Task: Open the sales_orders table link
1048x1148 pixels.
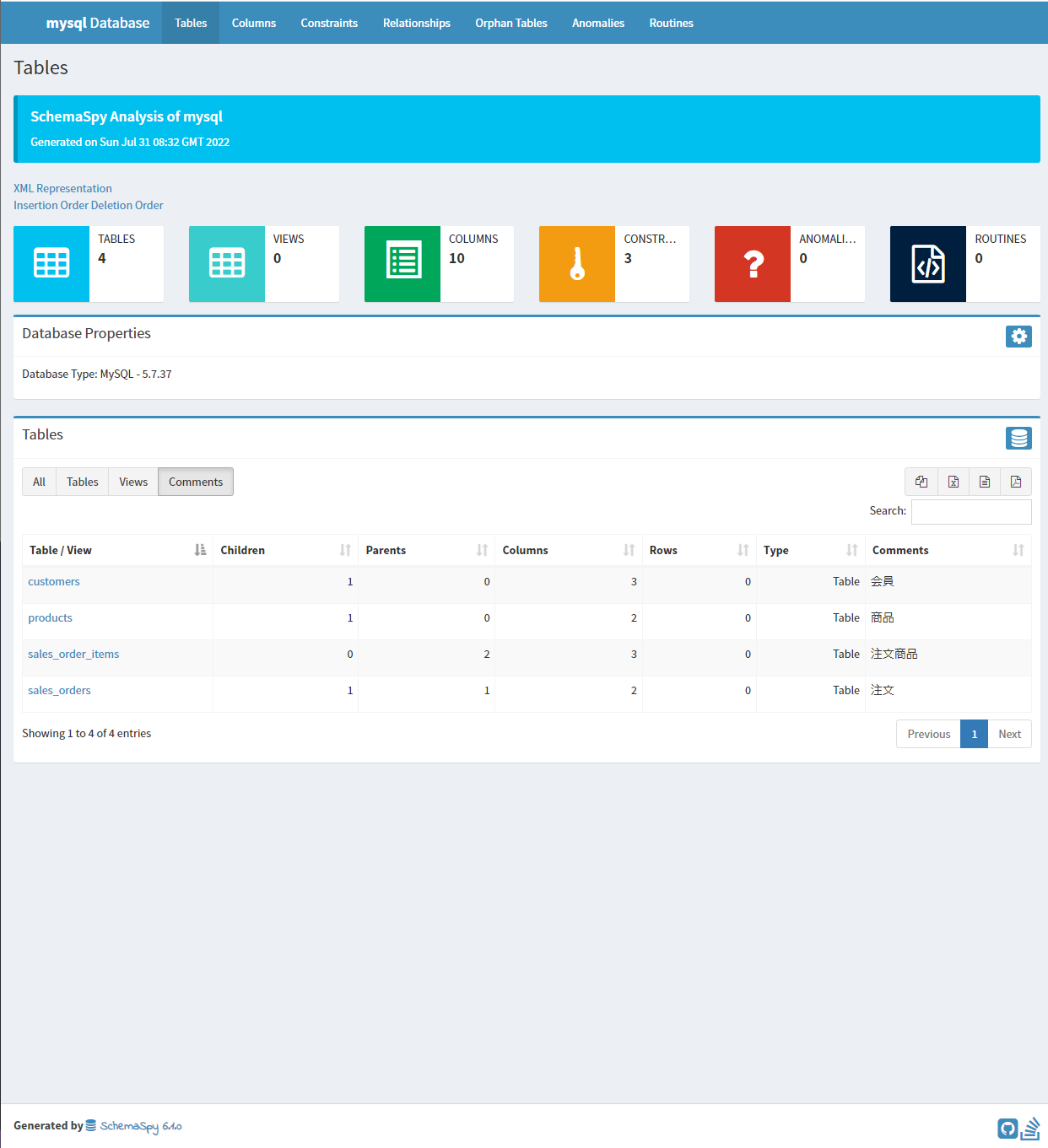Action: point(59,690)
